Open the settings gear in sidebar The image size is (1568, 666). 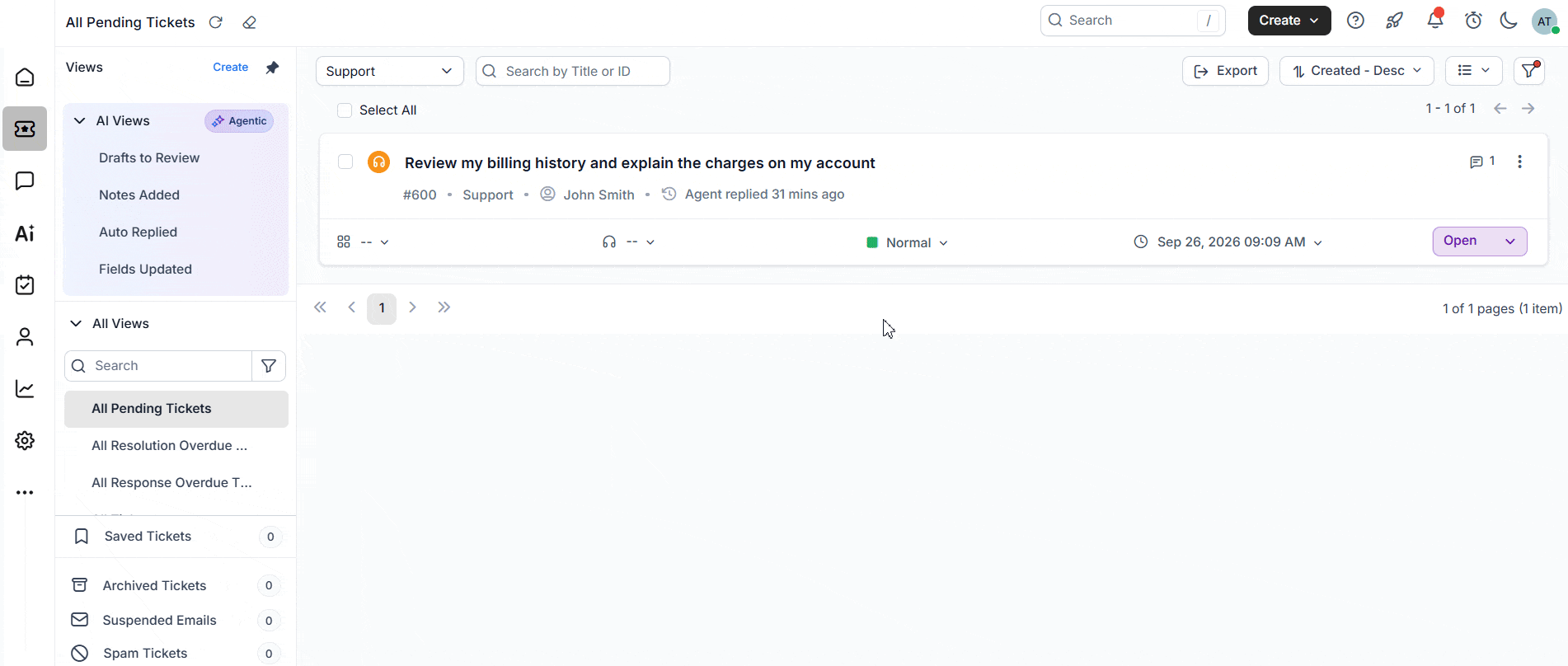(x=25, y=441)
